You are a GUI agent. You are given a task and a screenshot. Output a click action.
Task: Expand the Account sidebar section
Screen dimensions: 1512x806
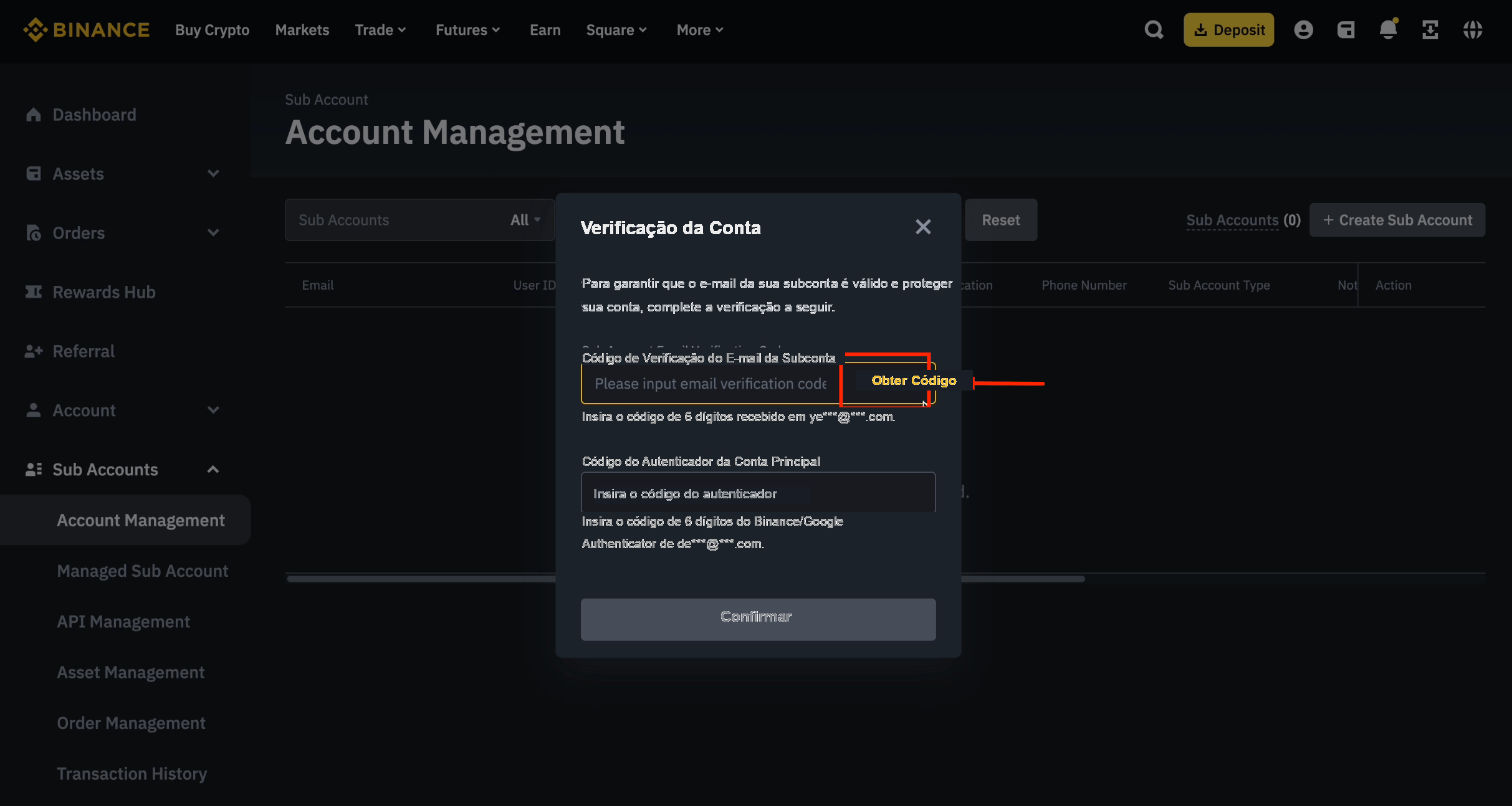tap(213, 410)
